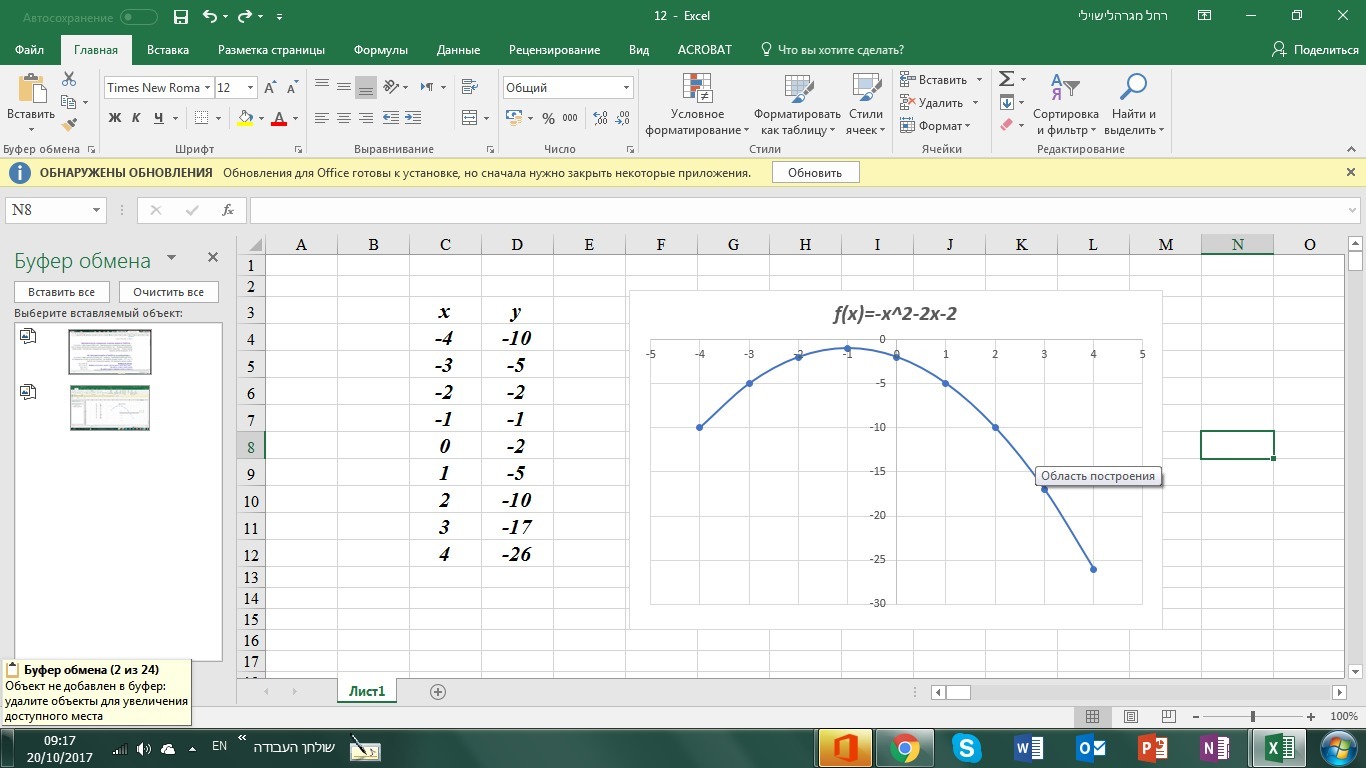Image resolution: width=1366 pixels, height=768 pixels.
Task: Click Google Chrome in the taskbar
Action: point(905,748)
